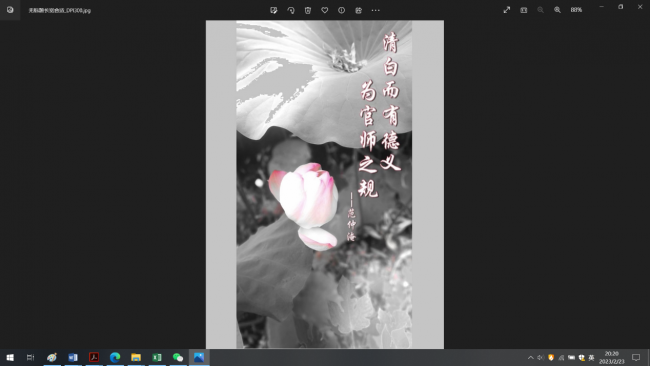The height and width of the screenshot is (366, 650).
Task: Open network settings from the tray
Action: click(561, 358)
